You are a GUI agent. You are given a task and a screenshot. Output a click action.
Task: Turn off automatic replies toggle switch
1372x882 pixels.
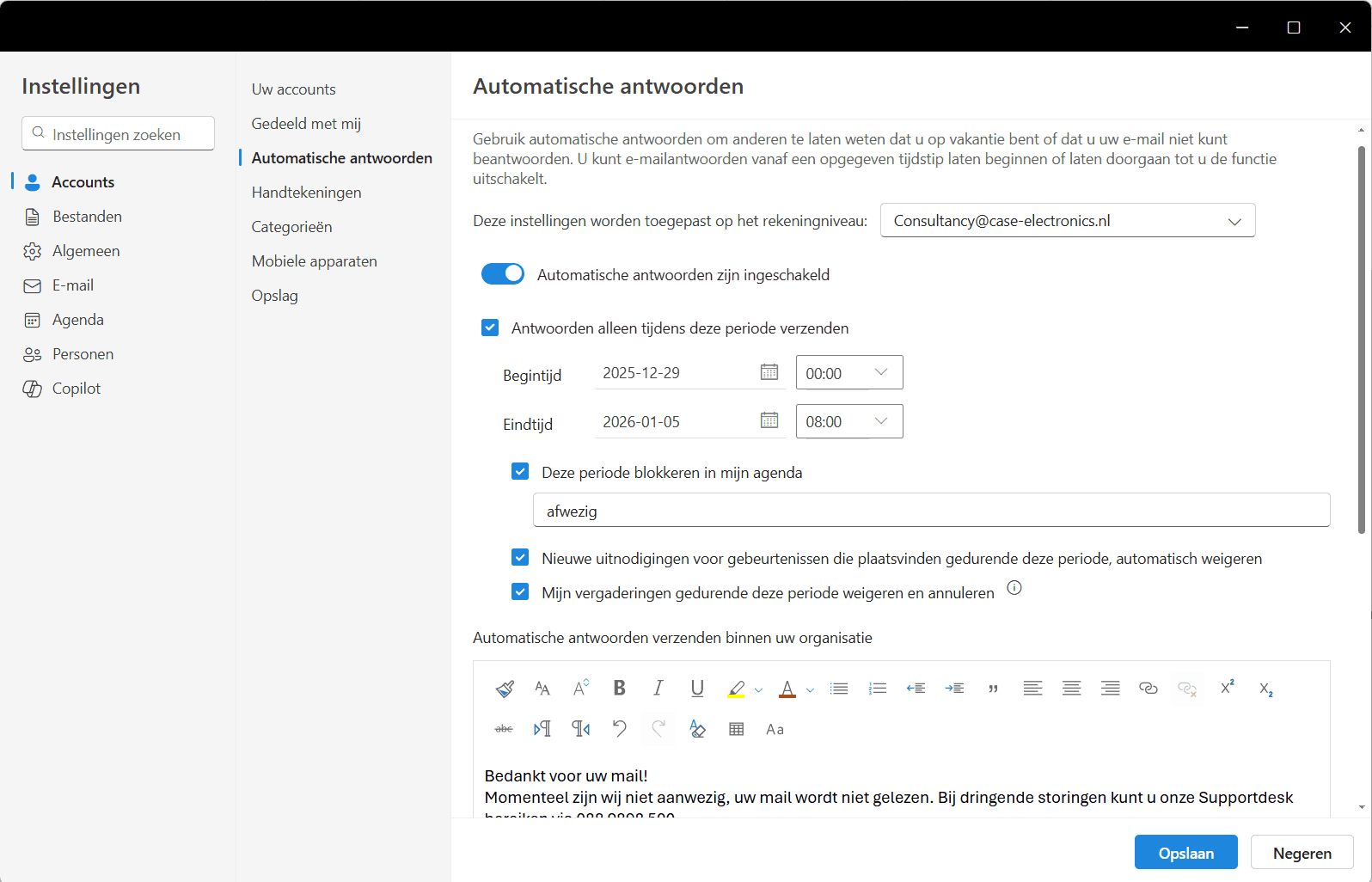click(x=503, y=274)
